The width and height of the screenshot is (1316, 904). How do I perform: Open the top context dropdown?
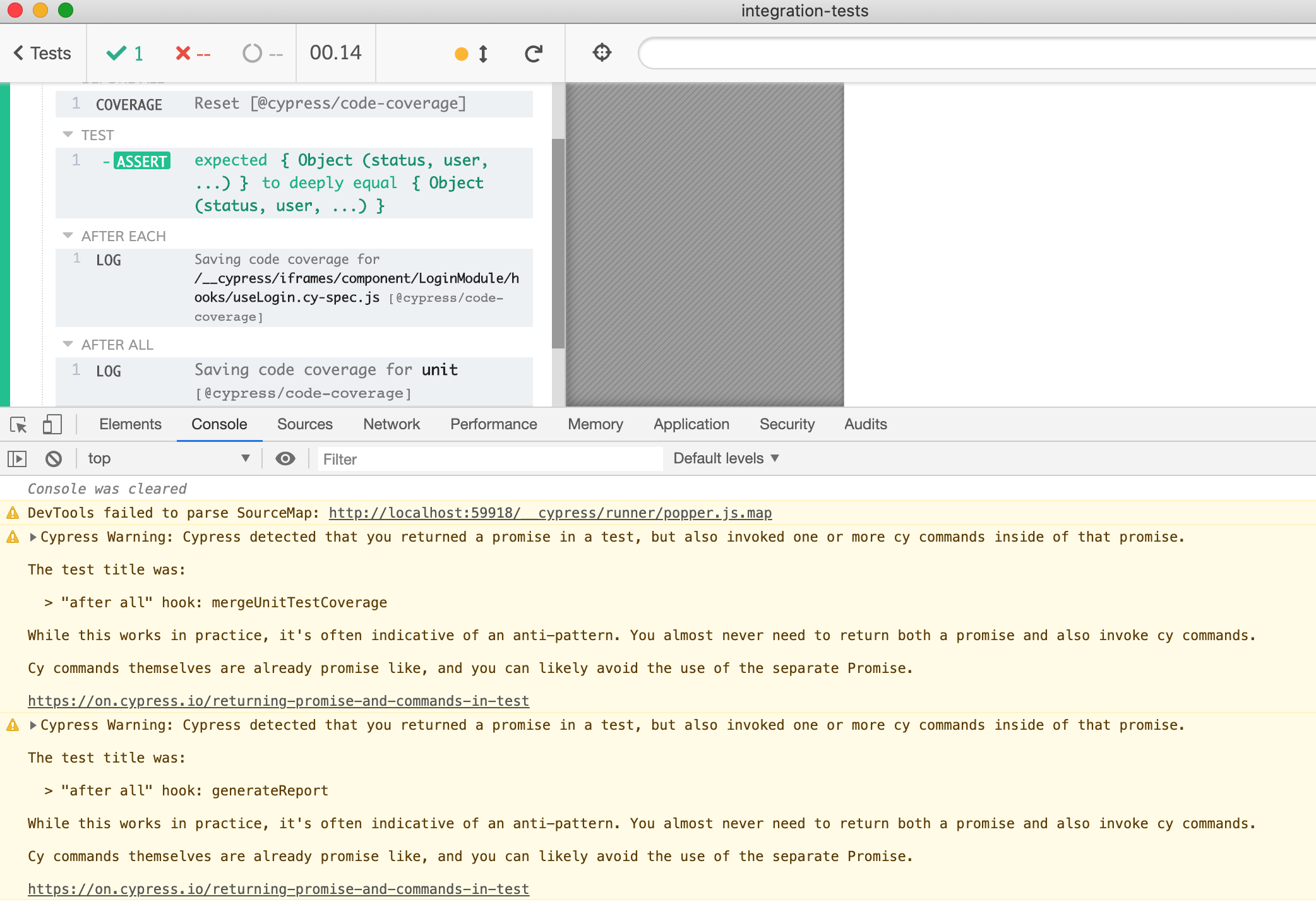pos(168,459)
